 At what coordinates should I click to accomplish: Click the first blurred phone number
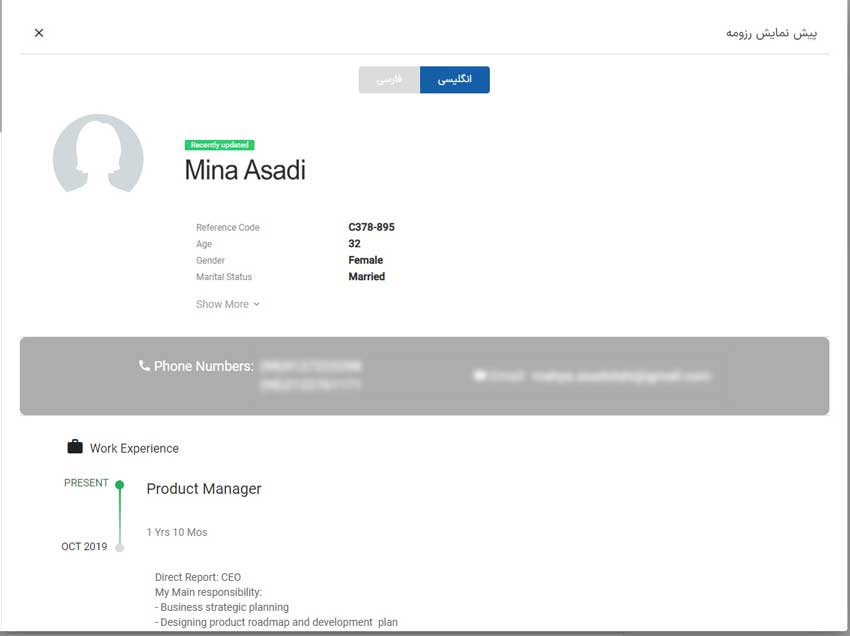coord(310,366)
